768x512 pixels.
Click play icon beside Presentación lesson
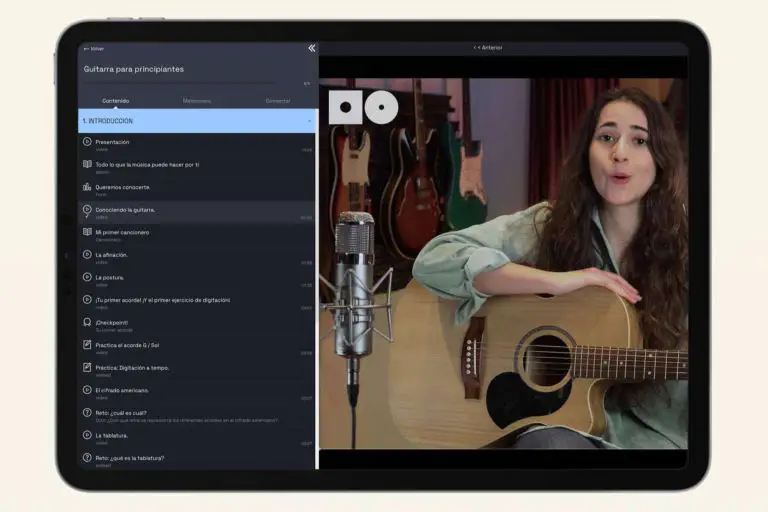point(87,143)
